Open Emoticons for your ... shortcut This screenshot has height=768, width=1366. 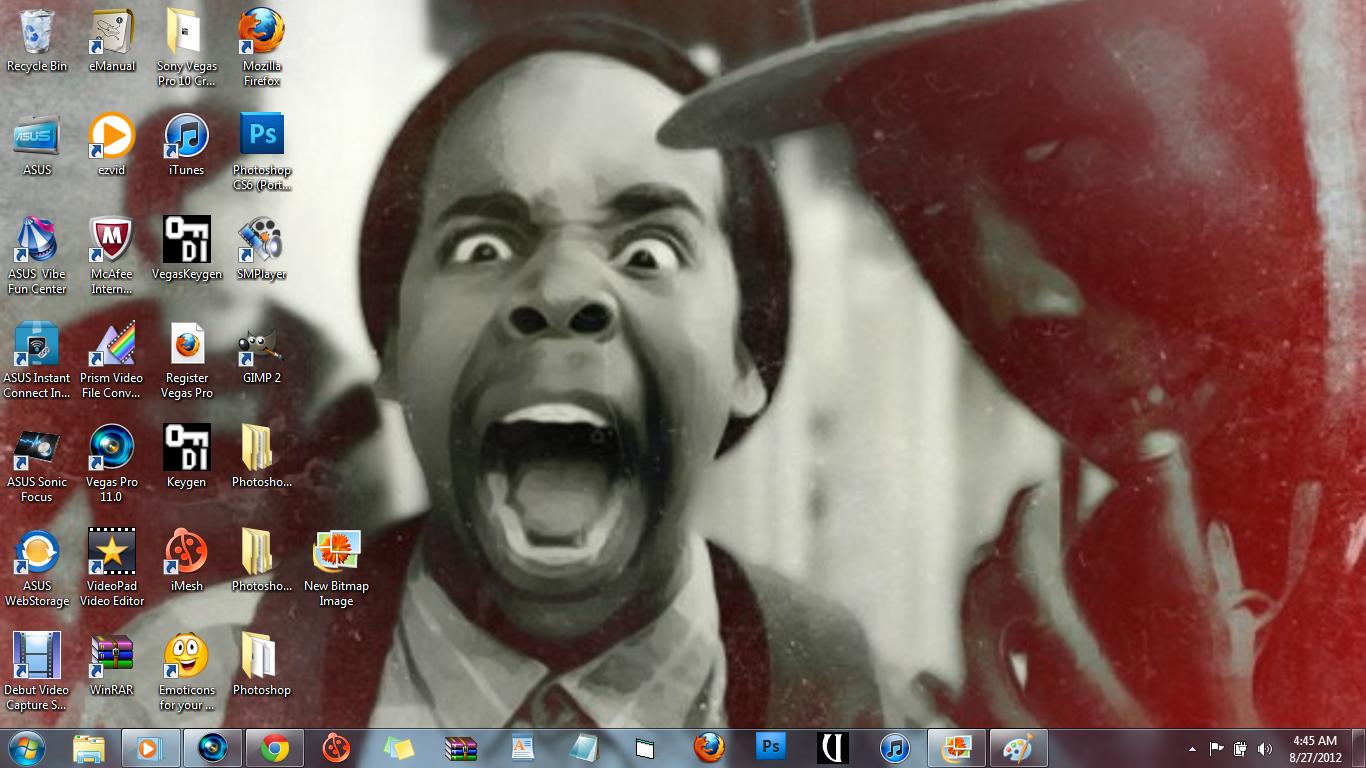[187, 672]
